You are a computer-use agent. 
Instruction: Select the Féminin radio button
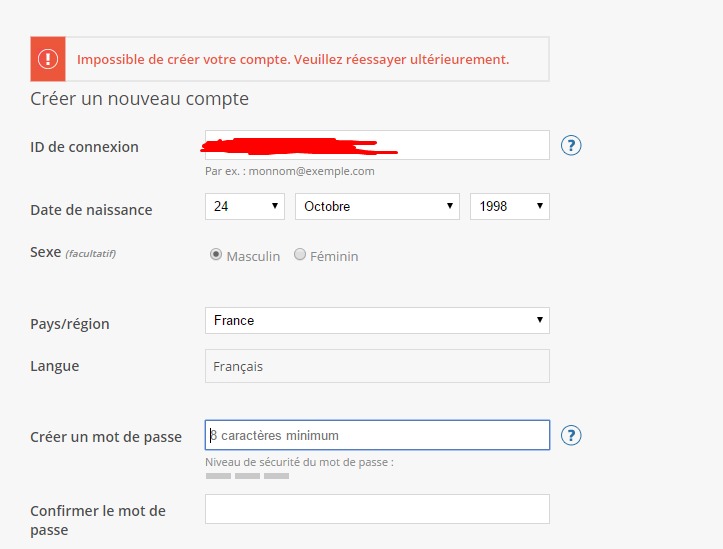pos(300,254)
